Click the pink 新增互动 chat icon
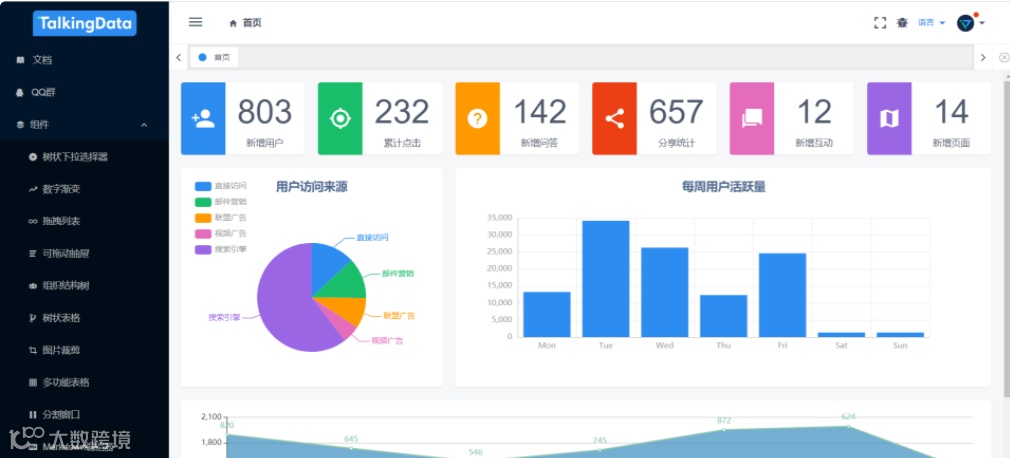Image resolution: width=1010 pixels, height=458 pixels. pyautogui.click(x=752, y=119)
